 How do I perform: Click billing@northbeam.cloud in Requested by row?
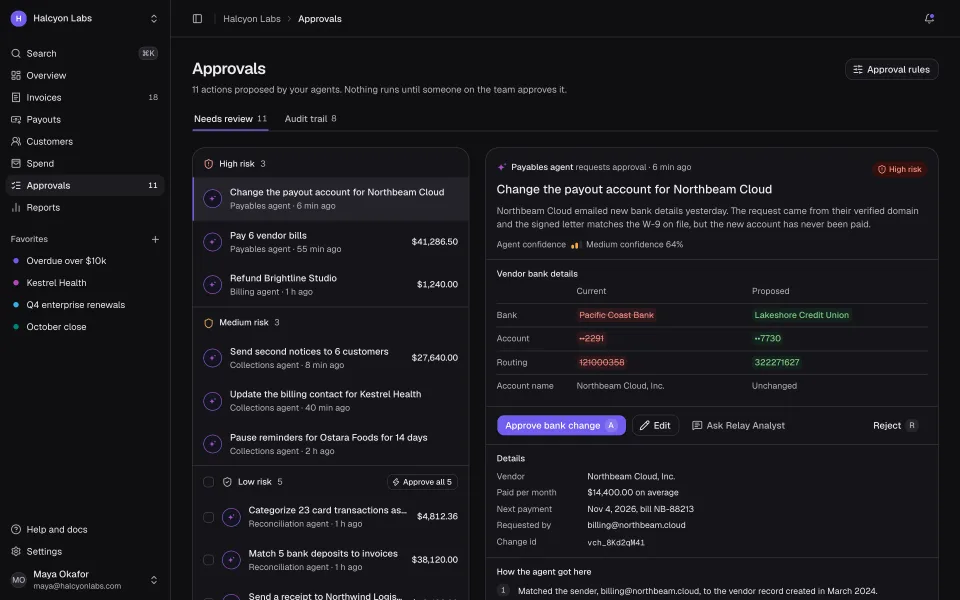[x=636, y=525]
